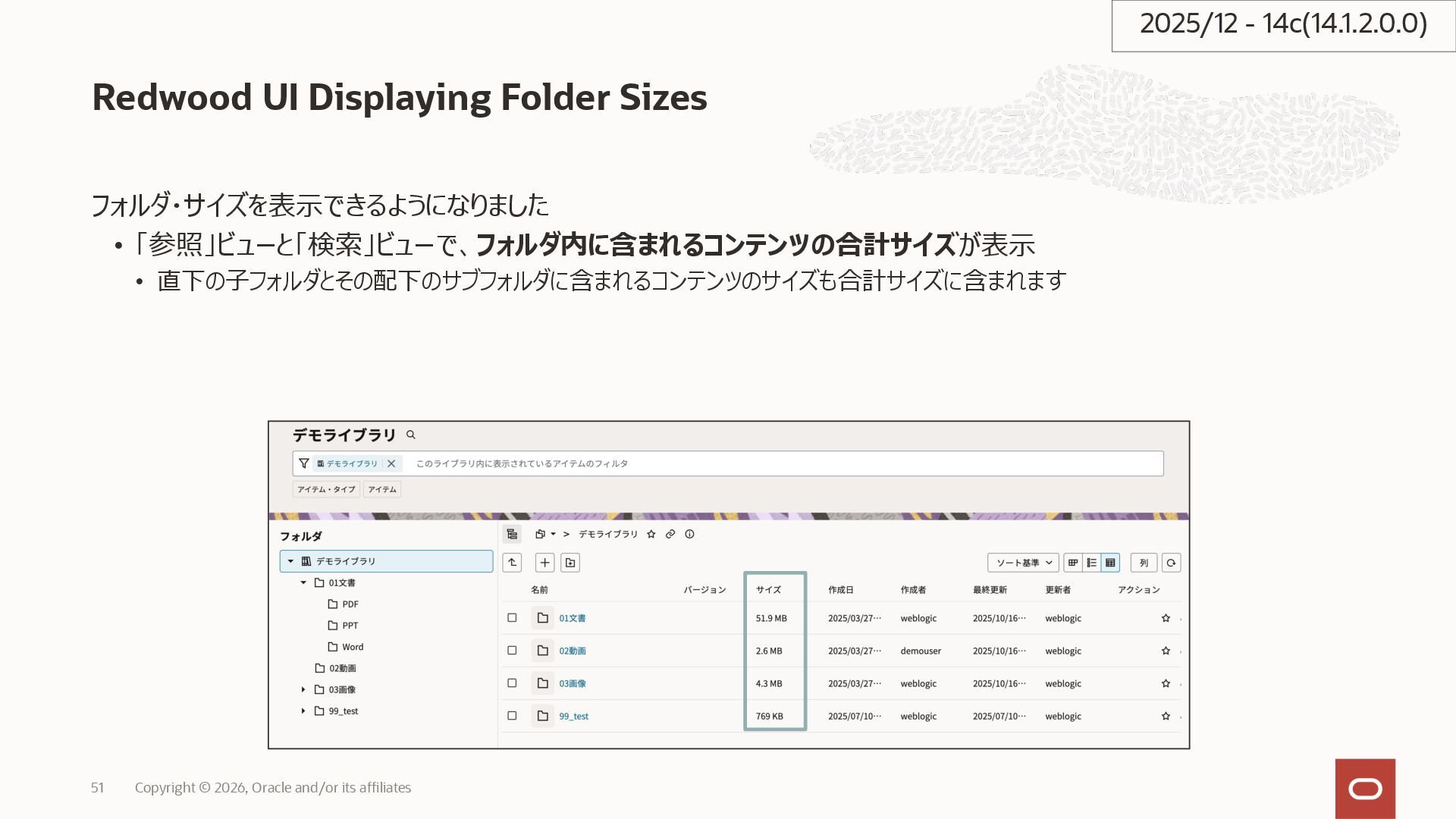The image size is (1456, 819).
Task: Click the 列 columns button
Action: [1144, 562]
